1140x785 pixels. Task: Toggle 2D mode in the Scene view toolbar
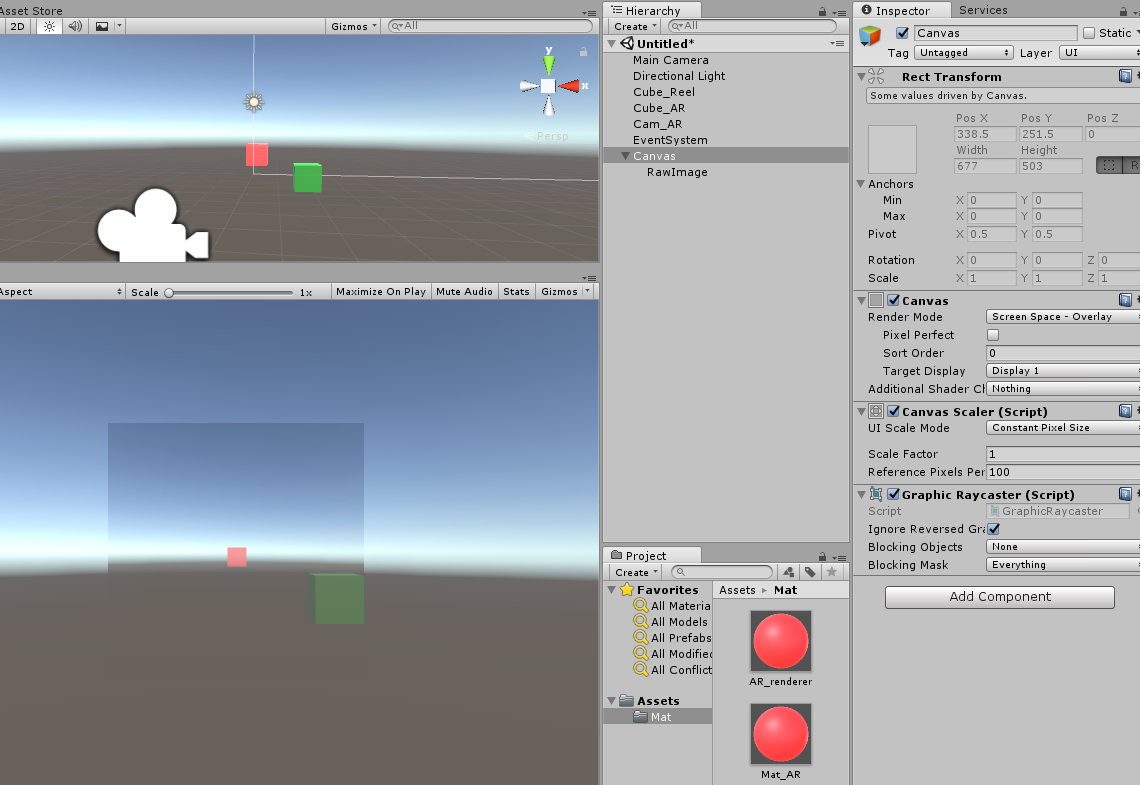[16, 26]
